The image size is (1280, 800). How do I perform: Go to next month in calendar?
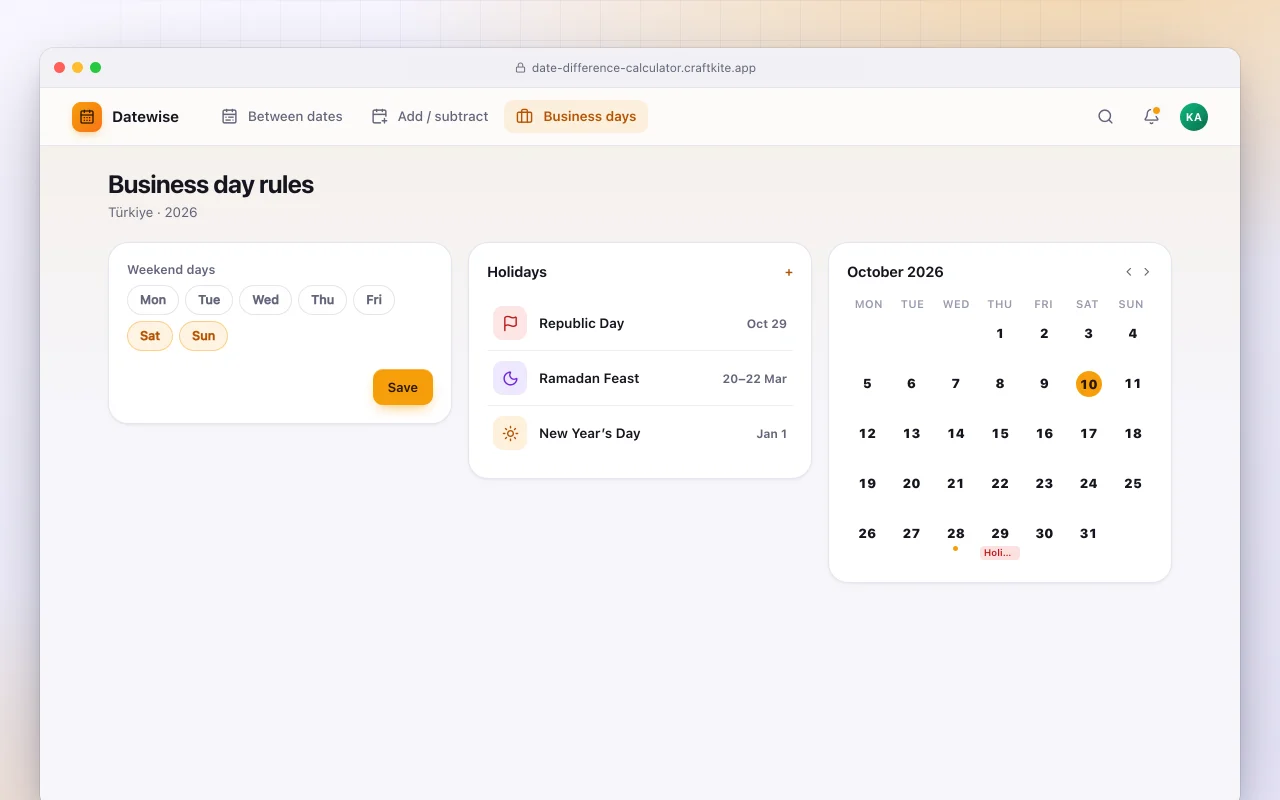1146,272
